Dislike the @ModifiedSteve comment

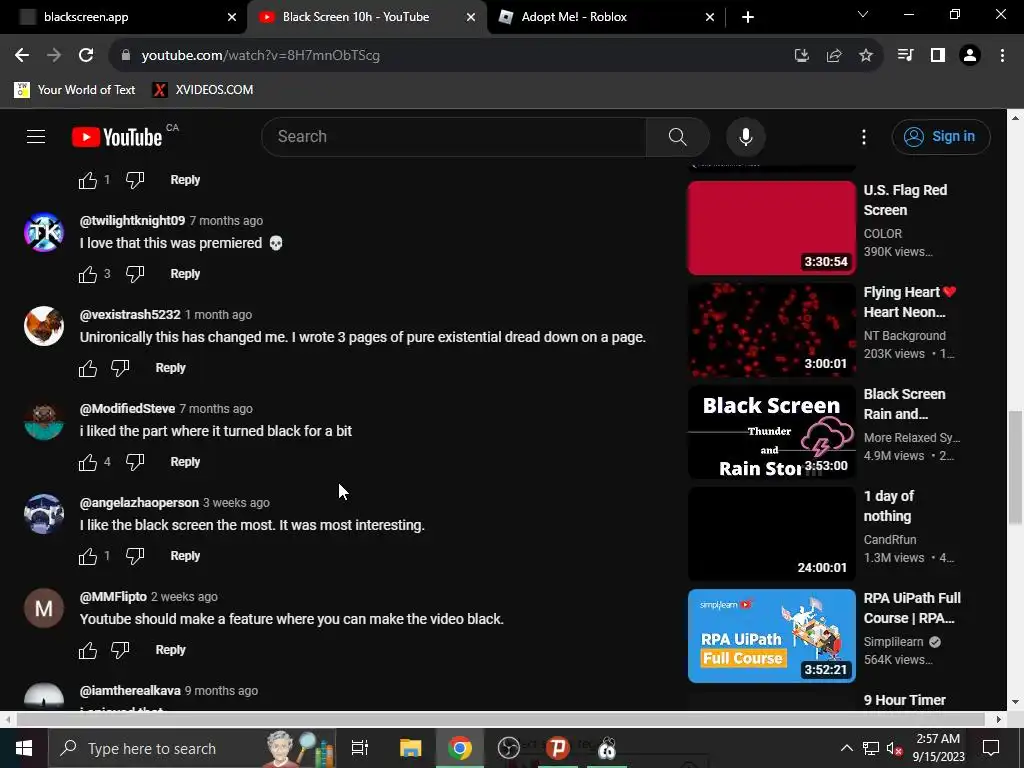[x=135, y=462]
